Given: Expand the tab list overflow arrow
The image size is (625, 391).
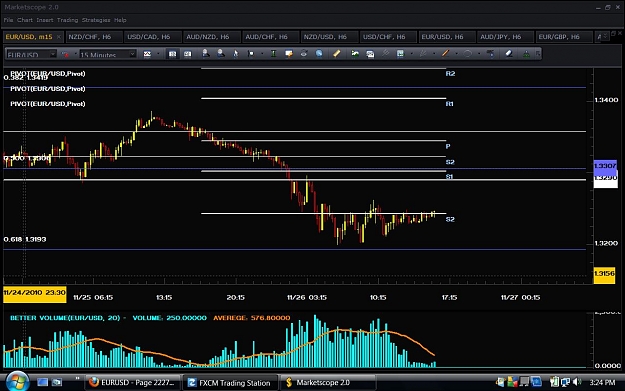Looking at the screenshot, I should 605,36.
